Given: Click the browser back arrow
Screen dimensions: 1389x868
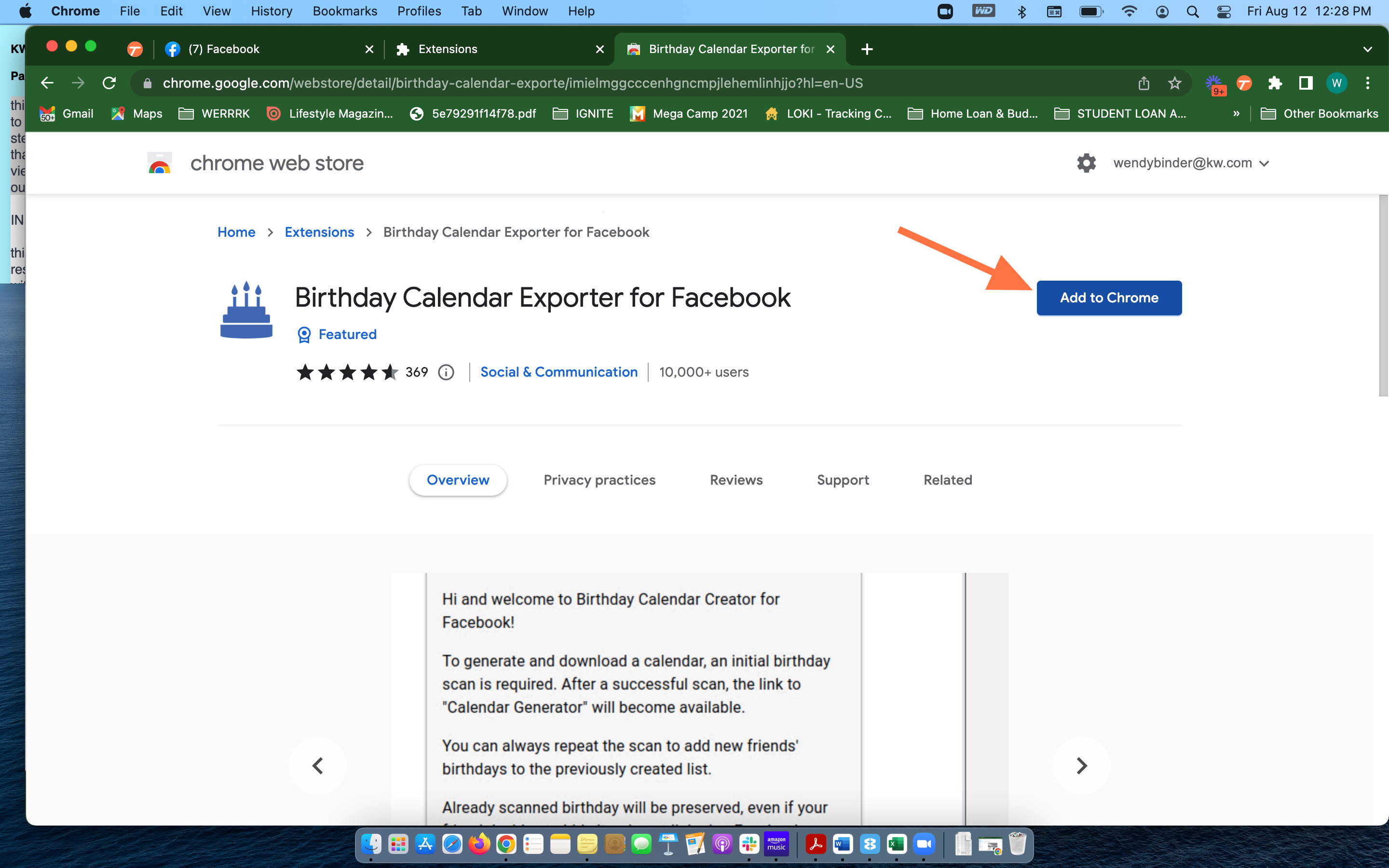Looking at the screenshot, I should point(47,83).
